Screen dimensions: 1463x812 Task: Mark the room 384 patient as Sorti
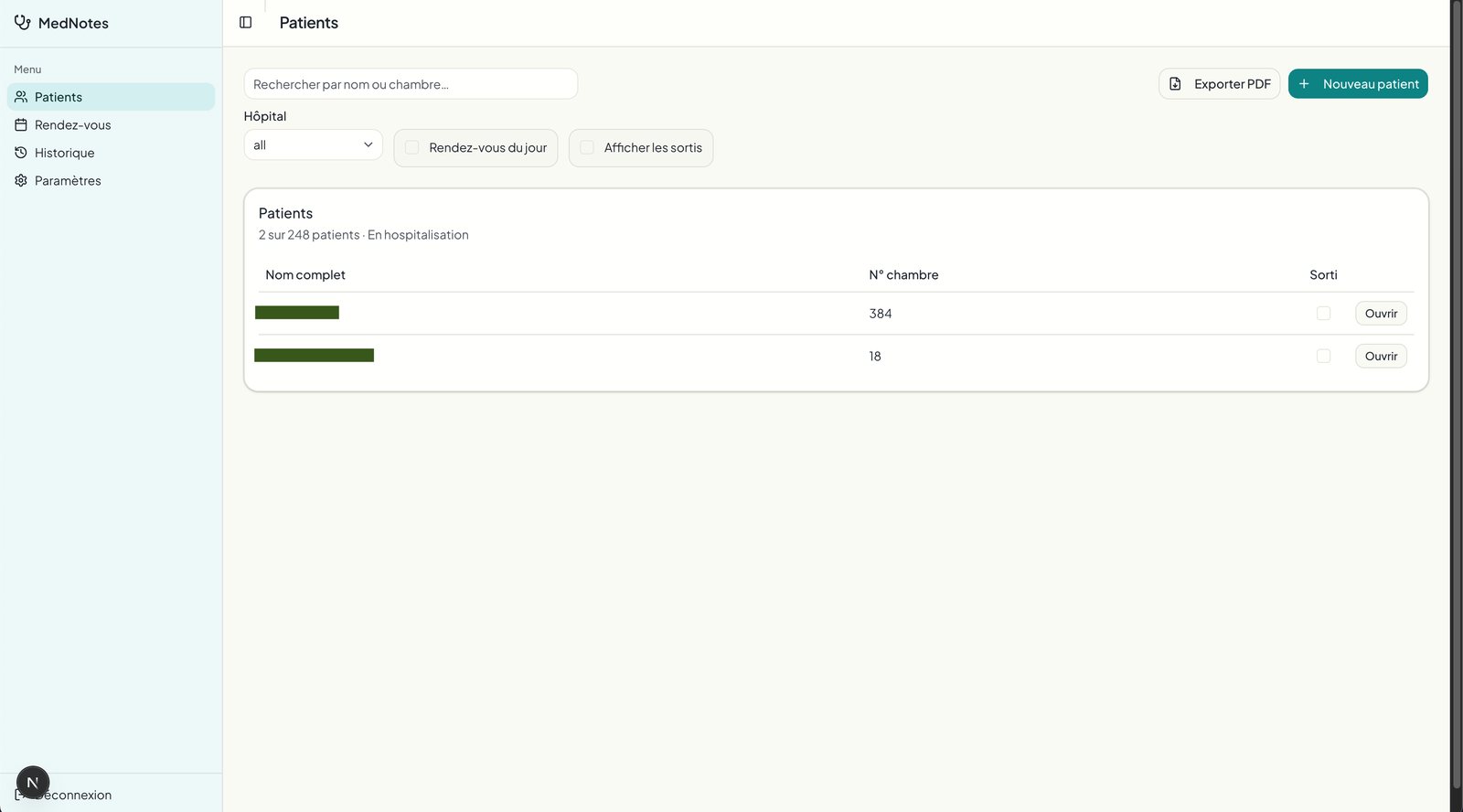(1323, 314)
